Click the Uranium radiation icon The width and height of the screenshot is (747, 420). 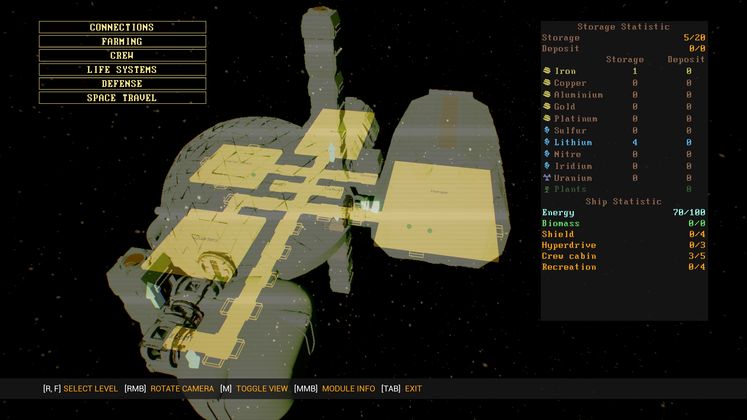pos(547,178)
